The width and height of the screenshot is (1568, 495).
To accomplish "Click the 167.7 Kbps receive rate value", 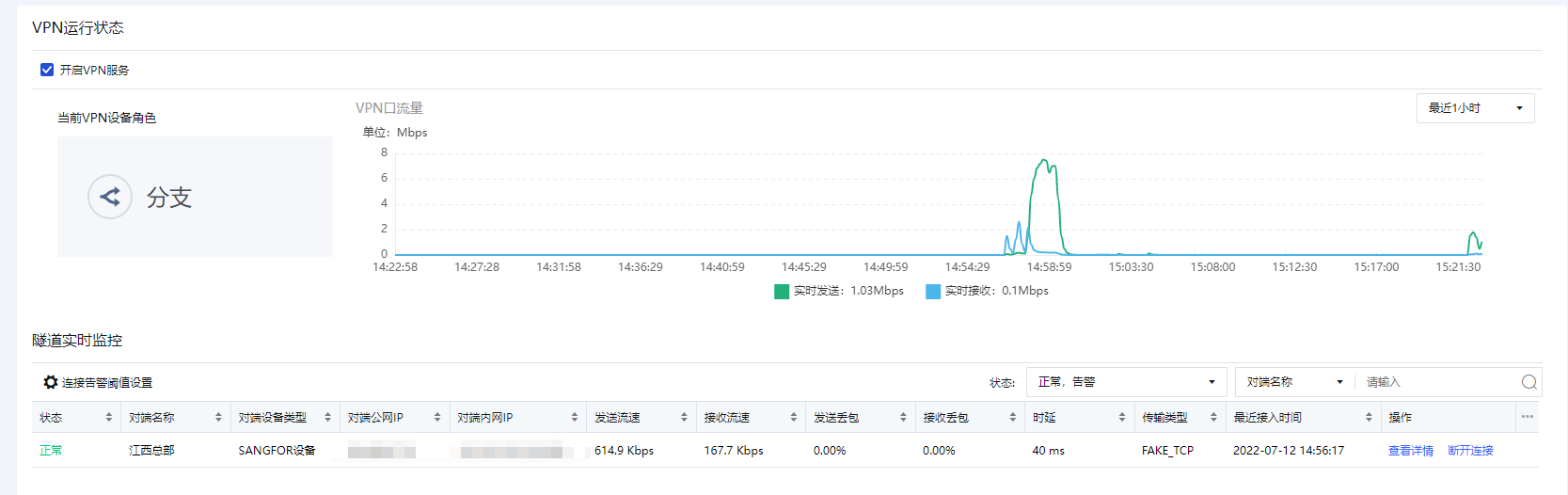I will (734, 451).
